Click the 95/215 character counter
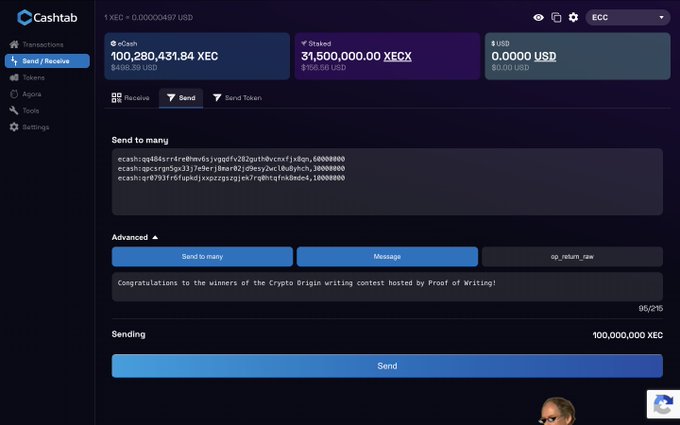Viewport: 680px width, 425px height. 651,308
